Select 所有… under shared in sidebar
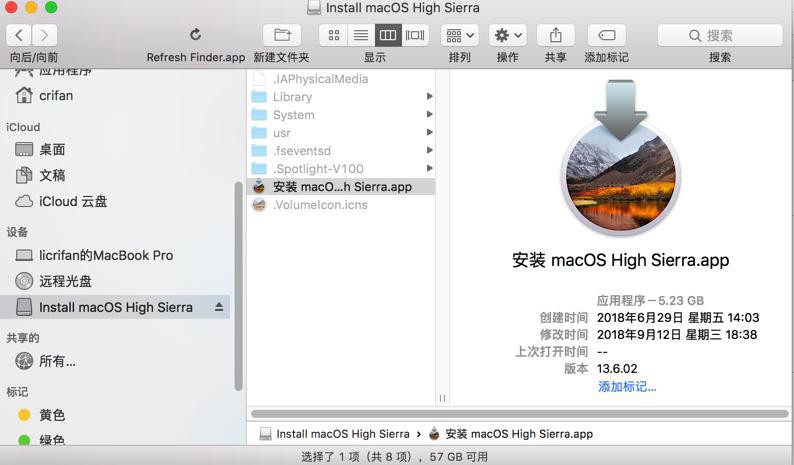The image size is (794, 465). [x=116, y=361]
